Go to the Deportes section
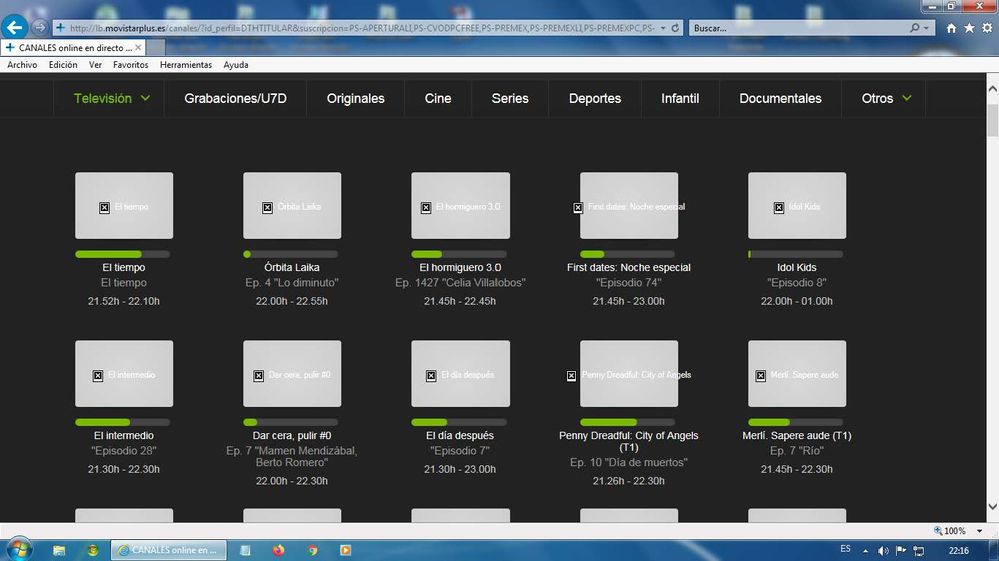 click(595, 98)
